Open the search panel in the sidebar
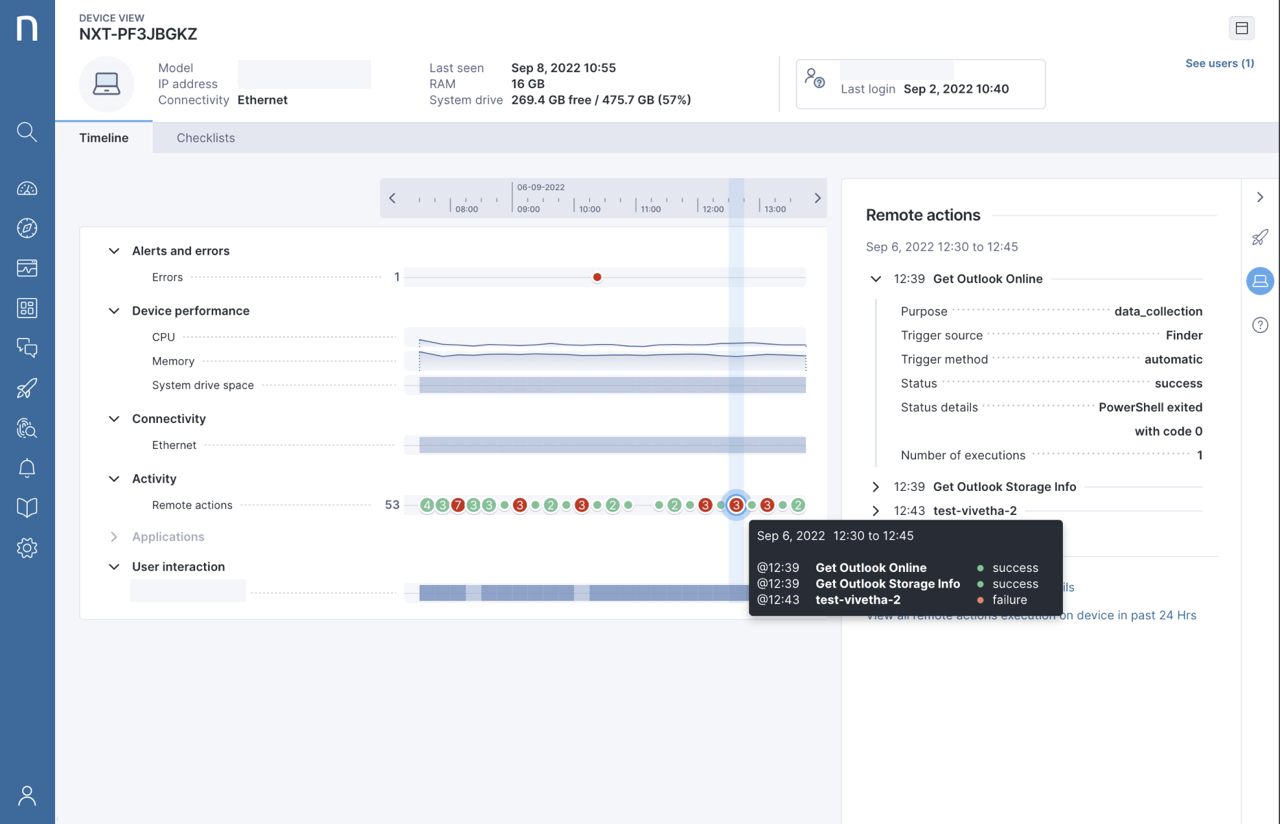Viewport: 1280px width, 824px height. [27, 131]
